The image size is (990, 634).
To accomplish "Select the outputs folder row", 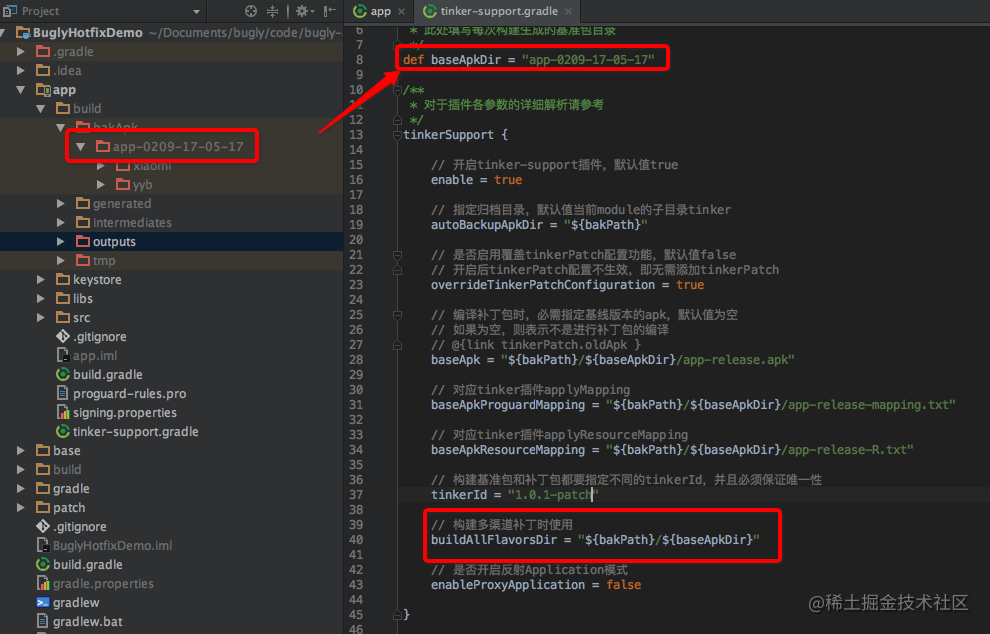I will [x=171, y=241].
